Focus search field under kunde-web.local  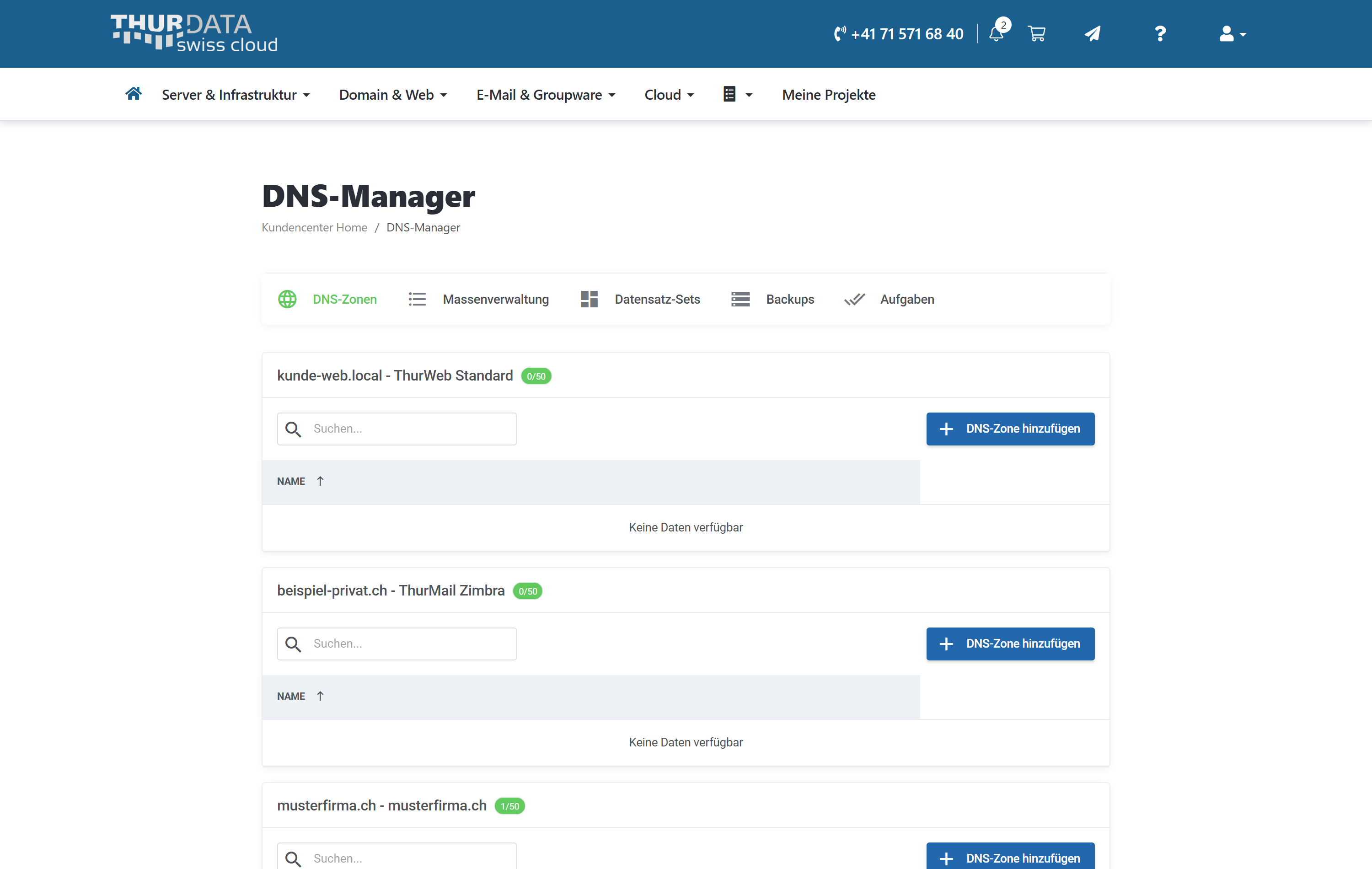[397, 429]
